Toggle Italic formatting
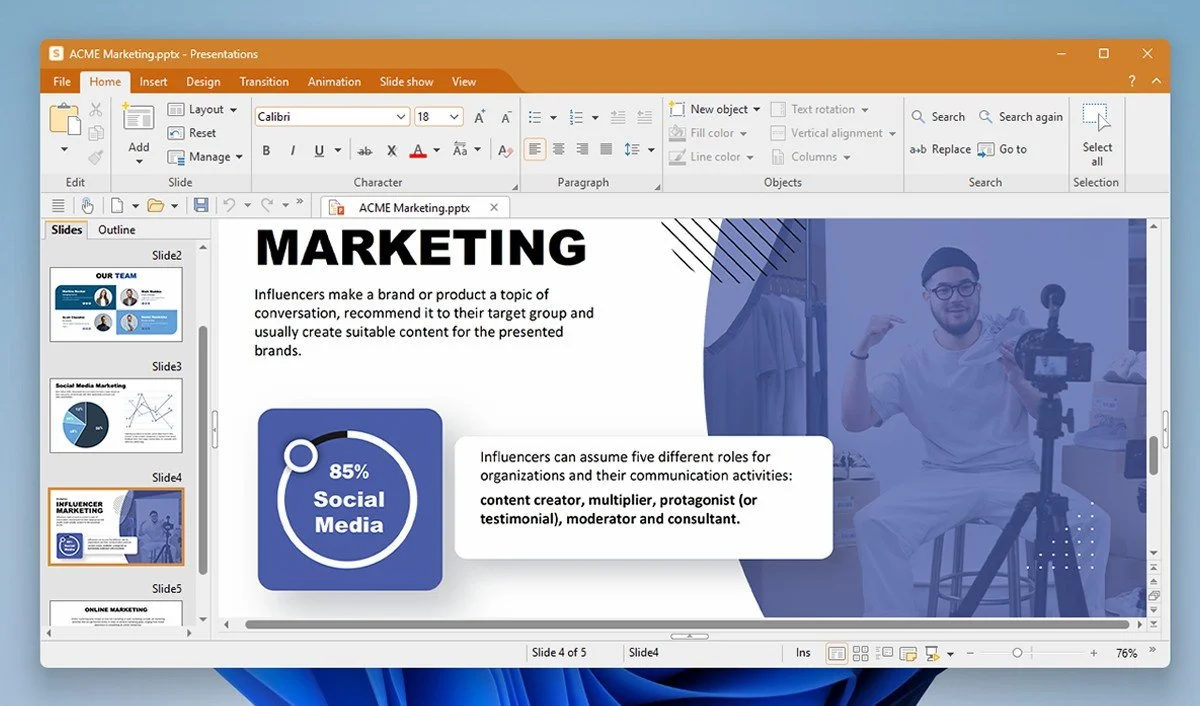The image size is (1200, 706). (x=292, y=151)
